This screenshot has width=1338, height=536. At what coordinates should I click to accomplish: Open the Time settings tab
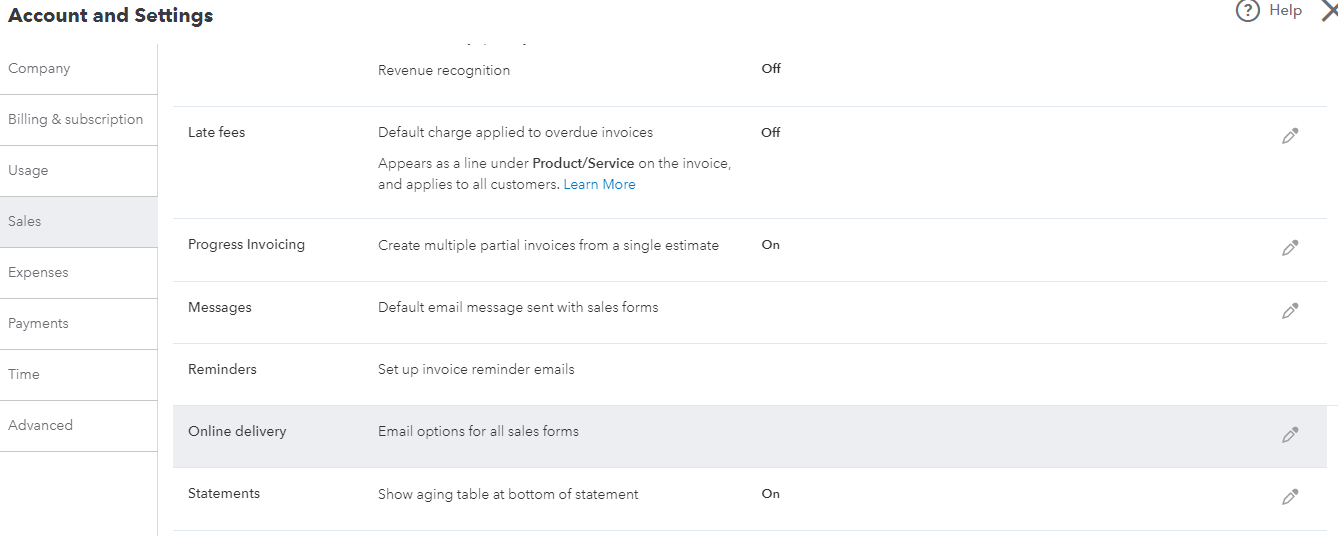point(24,375)
